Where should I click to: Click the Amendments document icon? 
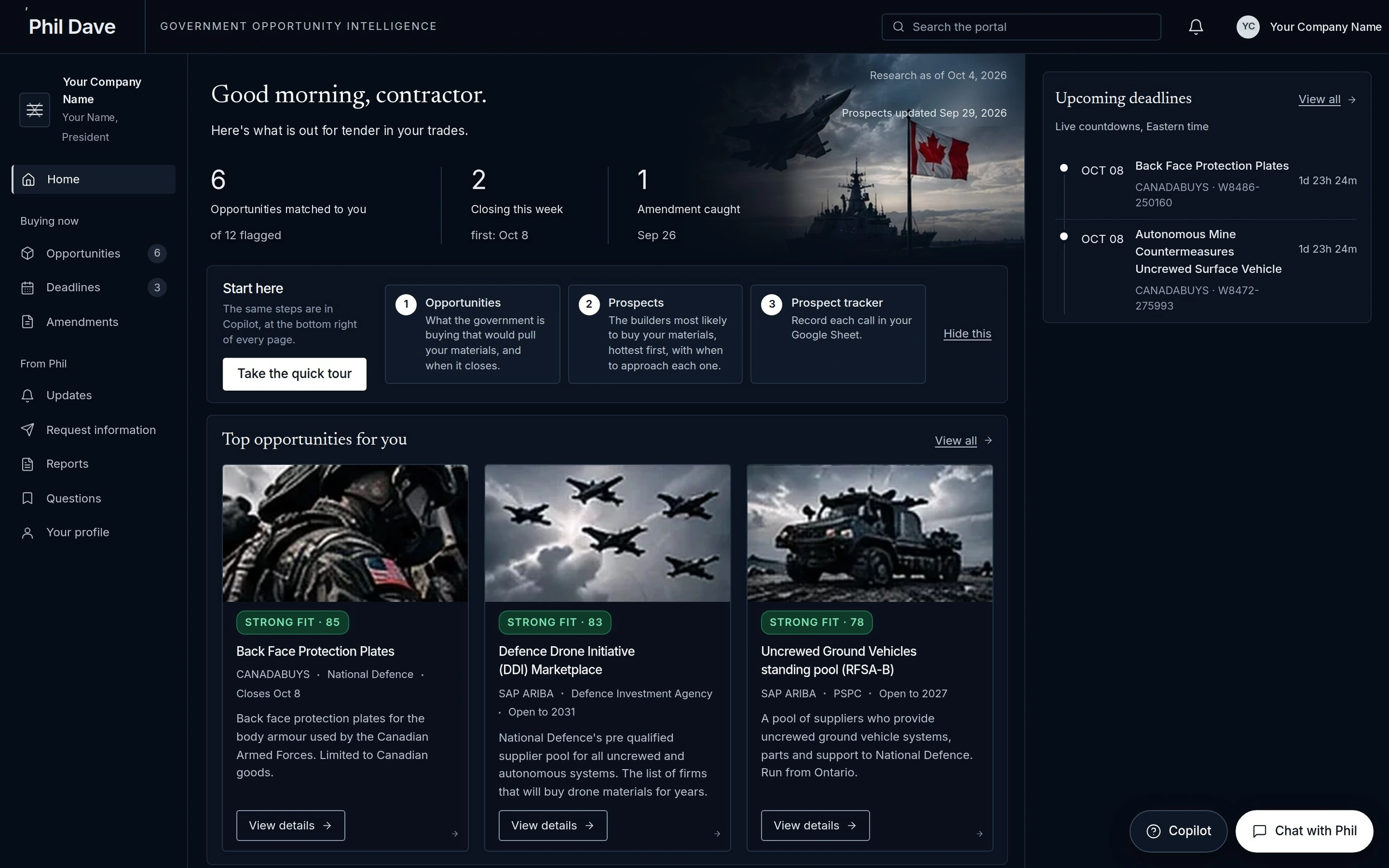click(28, 322)
